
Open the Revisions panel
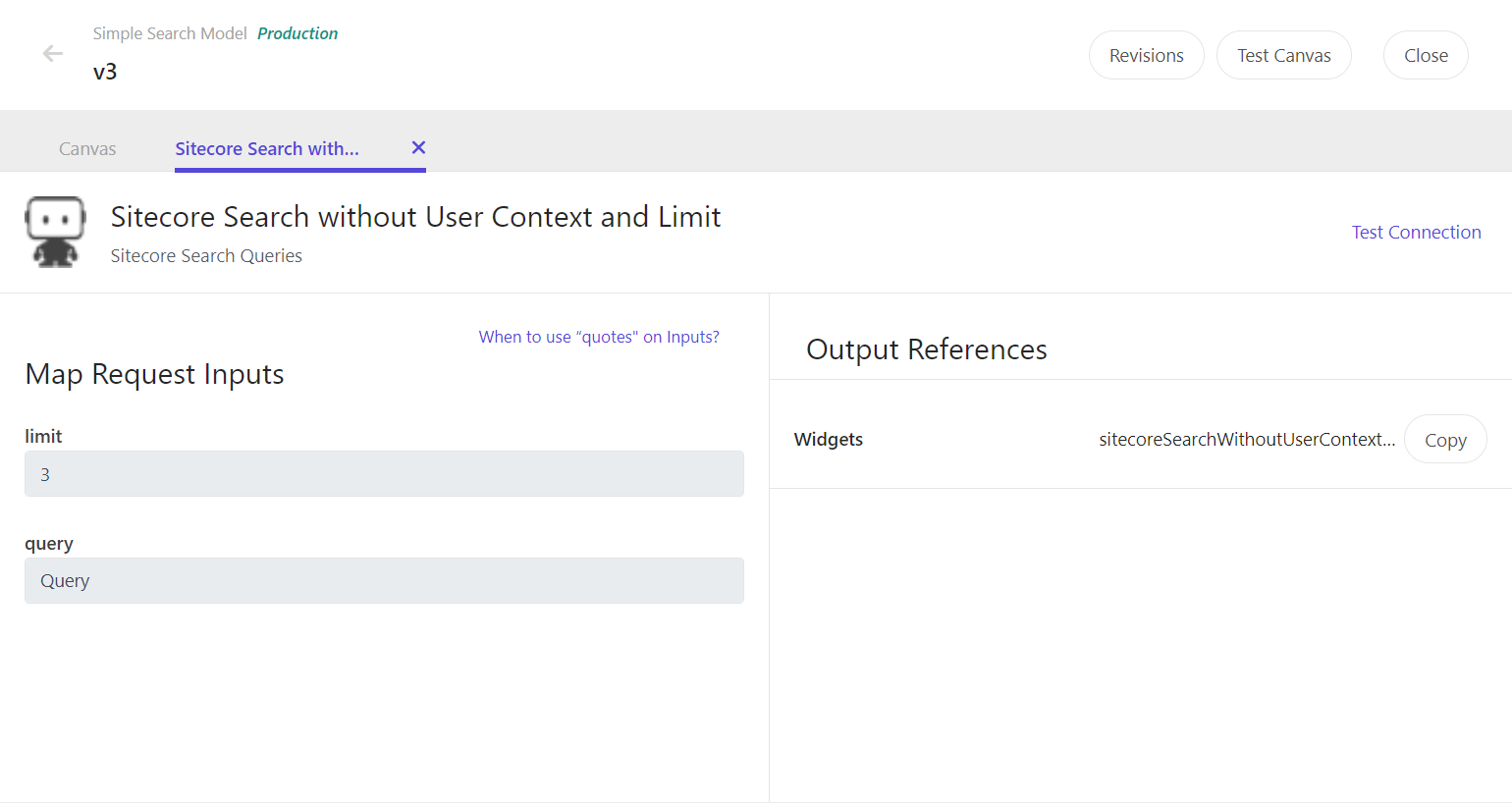[x=1146, y=55]
